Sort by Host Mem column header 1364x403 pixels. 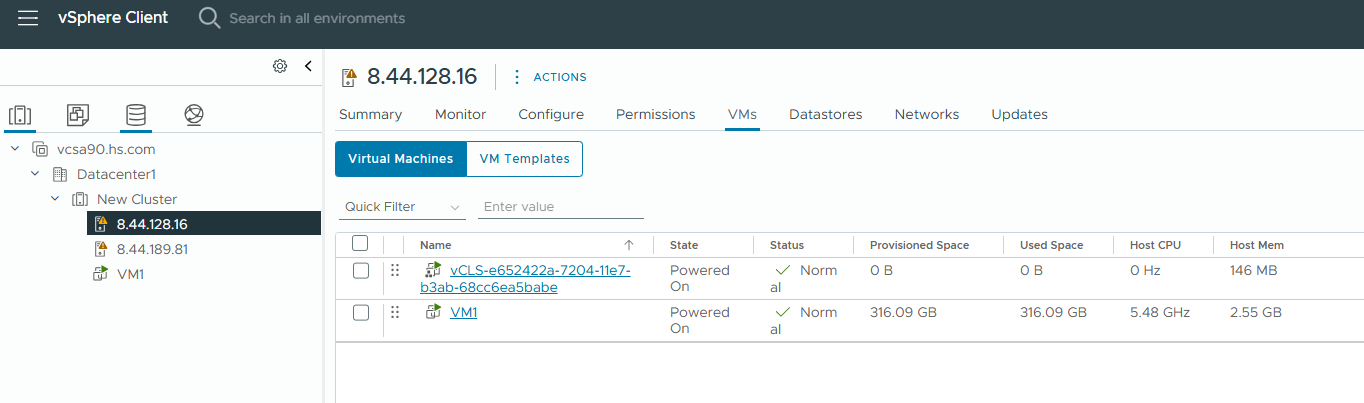[1257, 245]
